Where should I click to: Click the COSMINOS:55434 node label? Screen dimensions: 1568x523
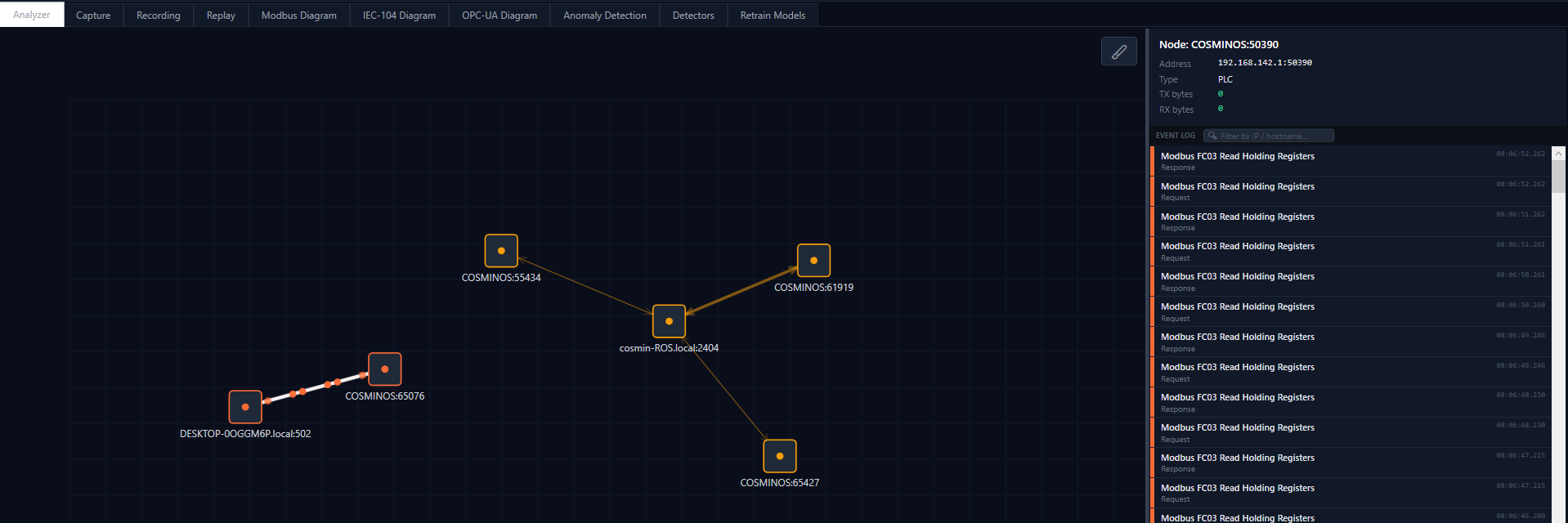click(x=501, y=278)
